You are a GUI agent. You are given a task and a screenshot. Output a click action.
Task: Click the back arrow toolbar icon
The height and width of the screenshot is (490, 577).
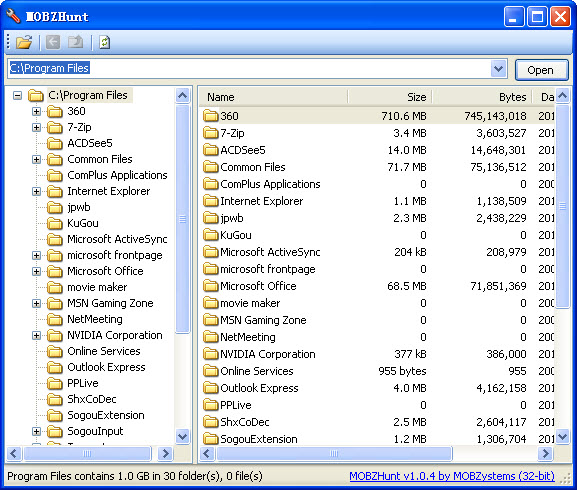pos(53,42)
